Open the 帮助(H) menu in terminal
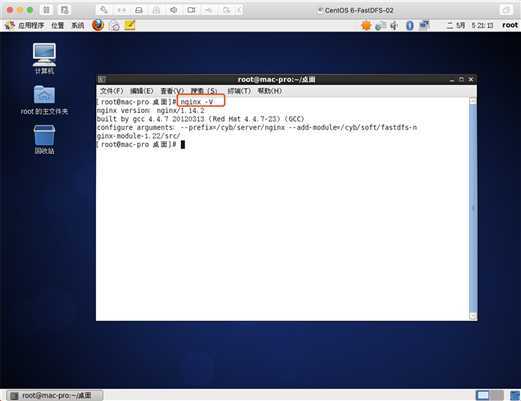 pos(269,91)
